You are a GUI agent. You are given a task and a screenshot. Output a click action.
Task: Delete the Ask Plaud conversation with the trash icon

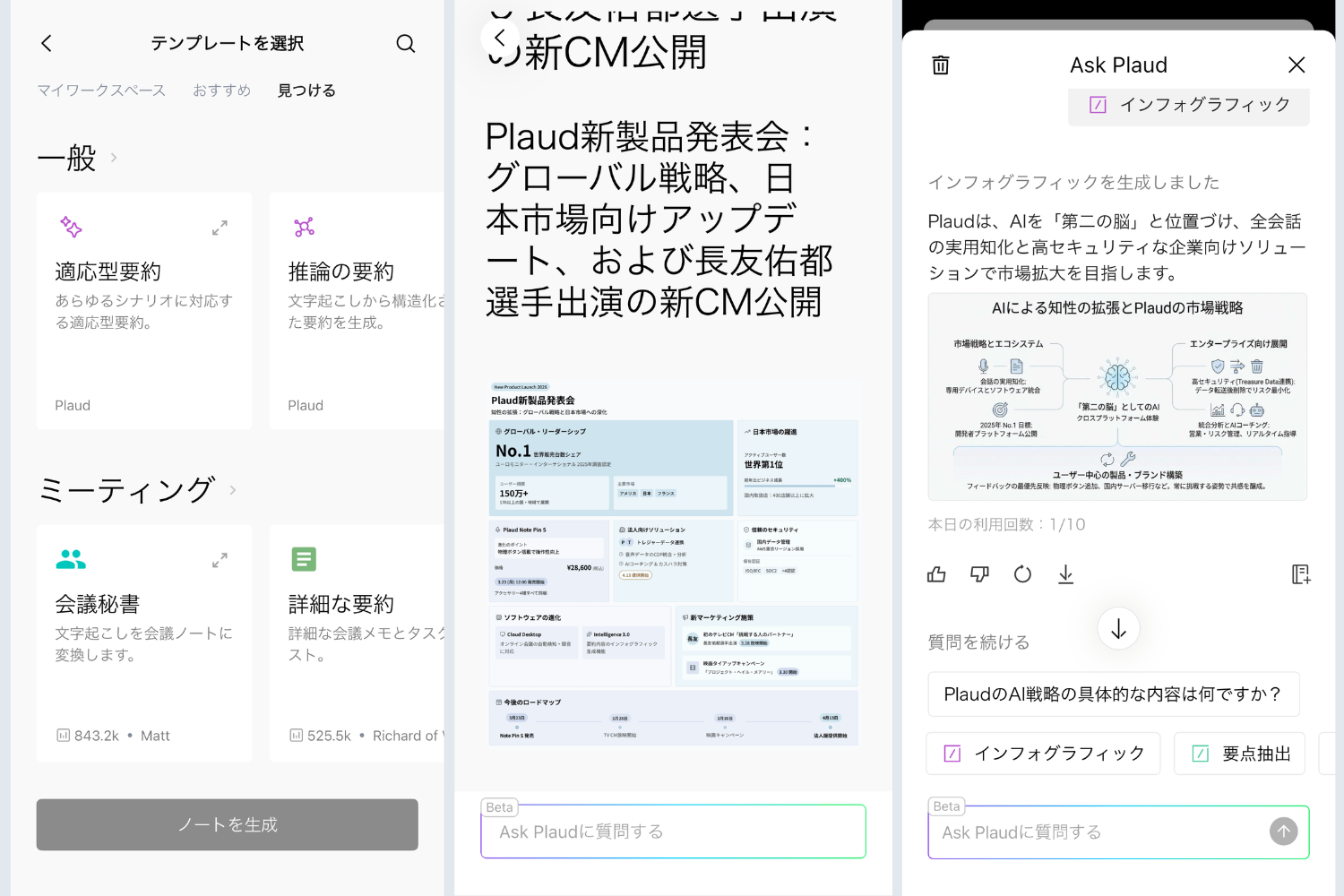tap(941, 65)
